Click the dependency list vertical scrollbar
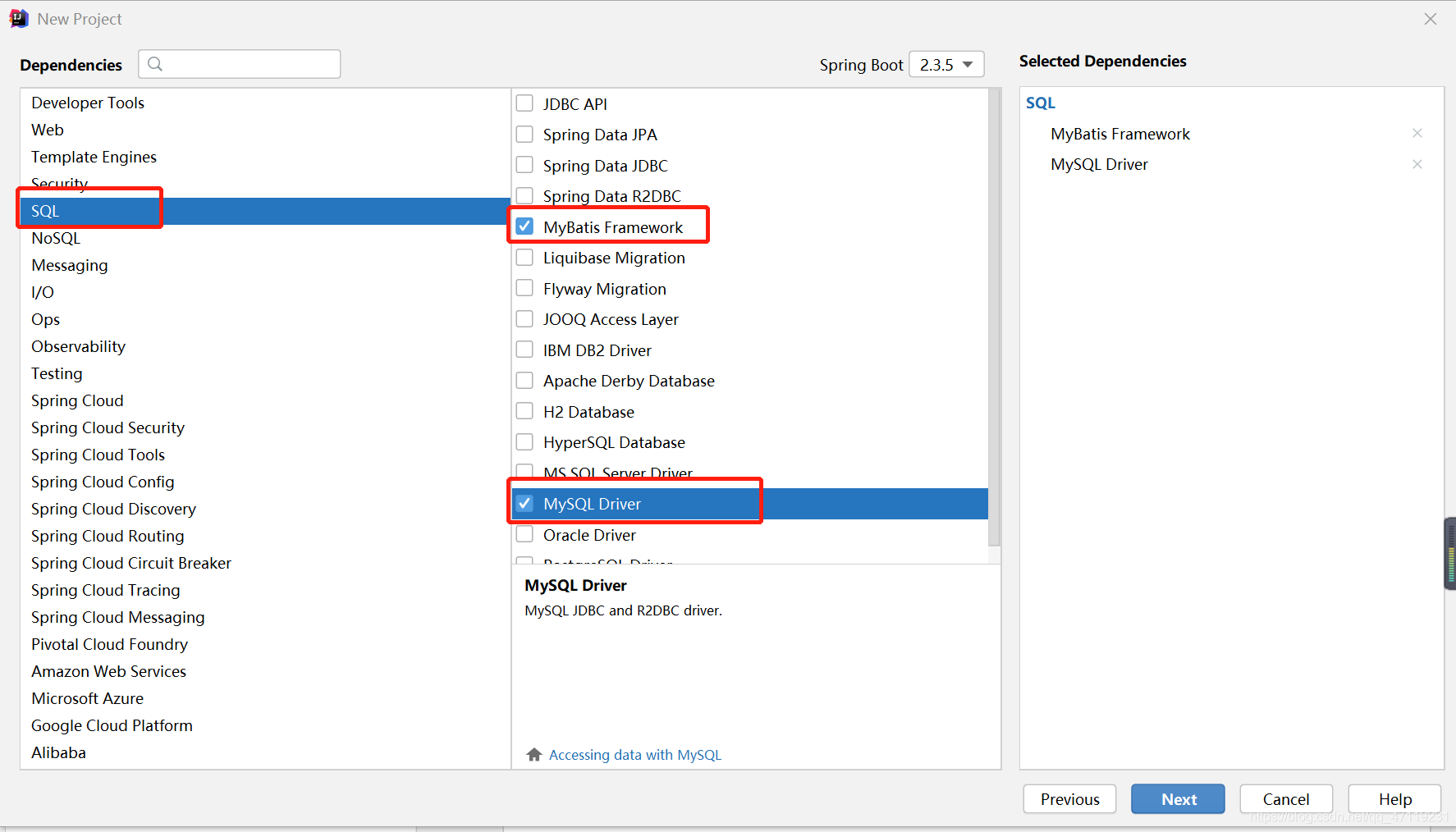Image resolution: width=1456 pixels, height=832 pixels. pyautogui.click(x=994, y=317)
